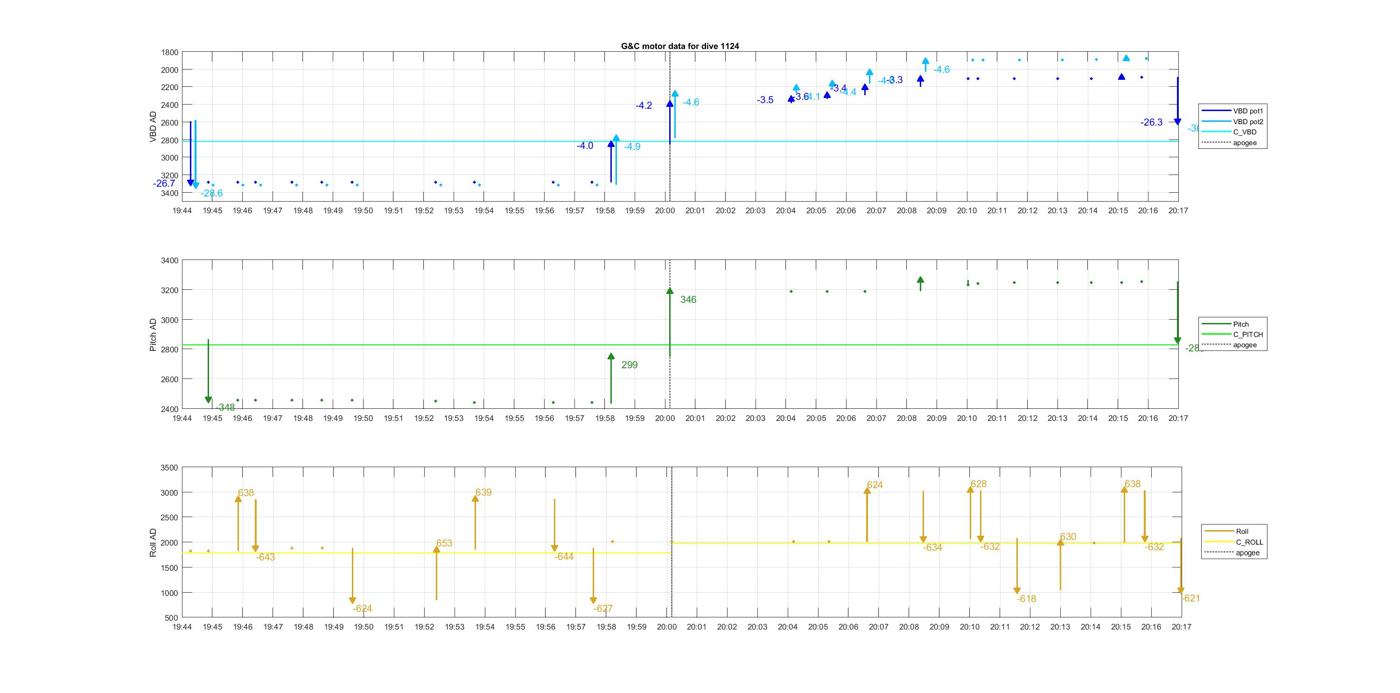Select the 'VBD pot1' legend entry
The width and height of the screenshot is (1400, 693).
coord(1231,110)
